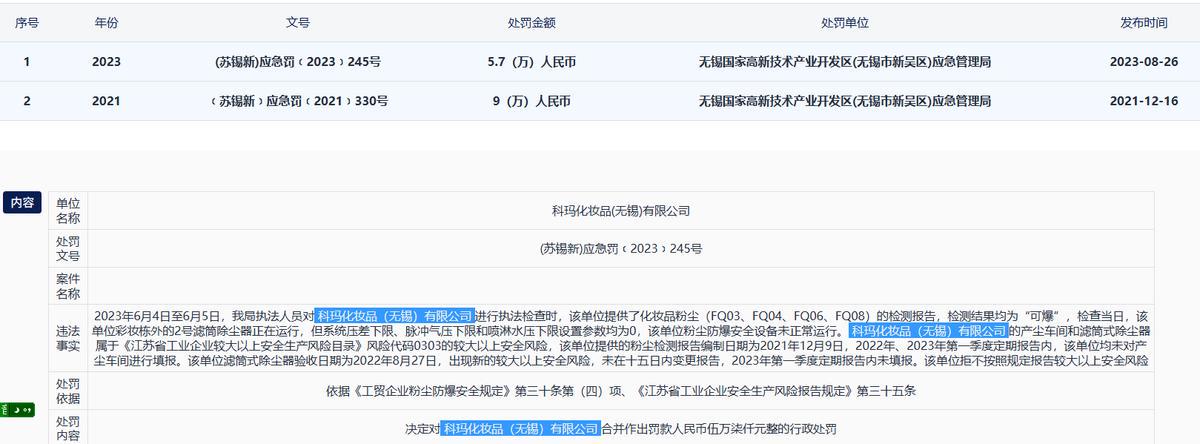Screen dimensions: 1200x444
Task: Click the 处罚单位 column header
Action: coord(845,22)
